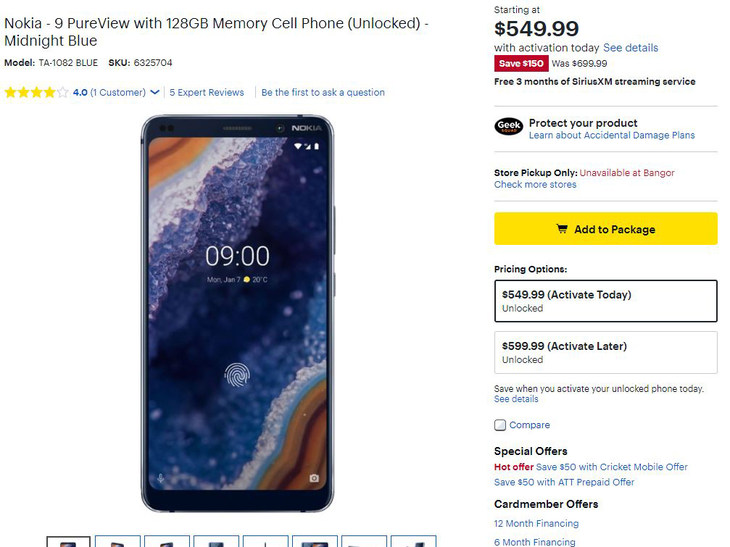
Task: Click Be the first to ask a question
Action: tap(323, 92)
